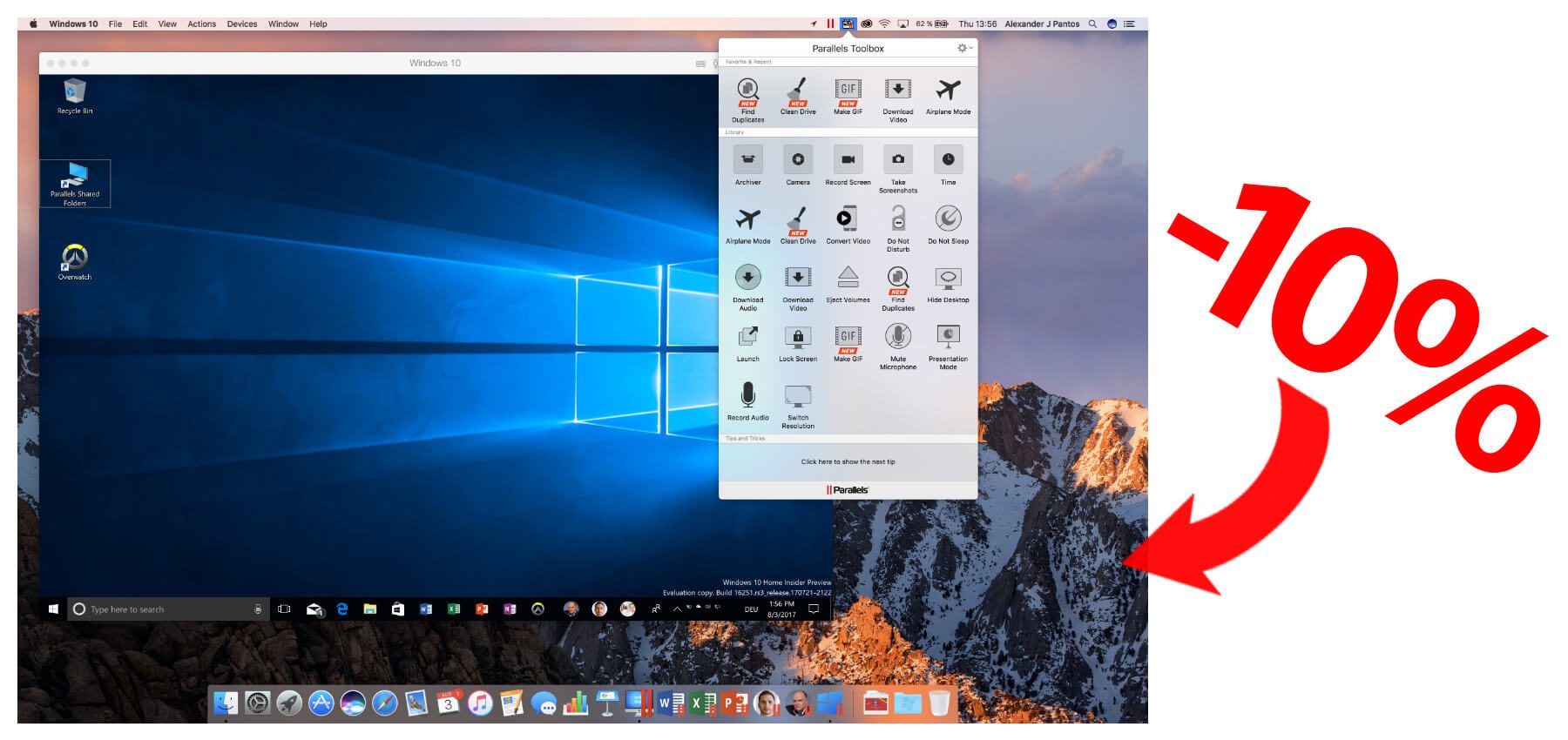1568x740 pixels.
Task: Open Windows Action Center notifications
Action: coord(814,609)
